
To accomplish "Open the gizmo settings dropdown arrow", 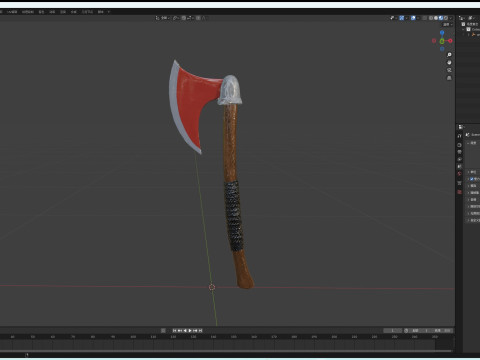I will click(x=406, y=18).
